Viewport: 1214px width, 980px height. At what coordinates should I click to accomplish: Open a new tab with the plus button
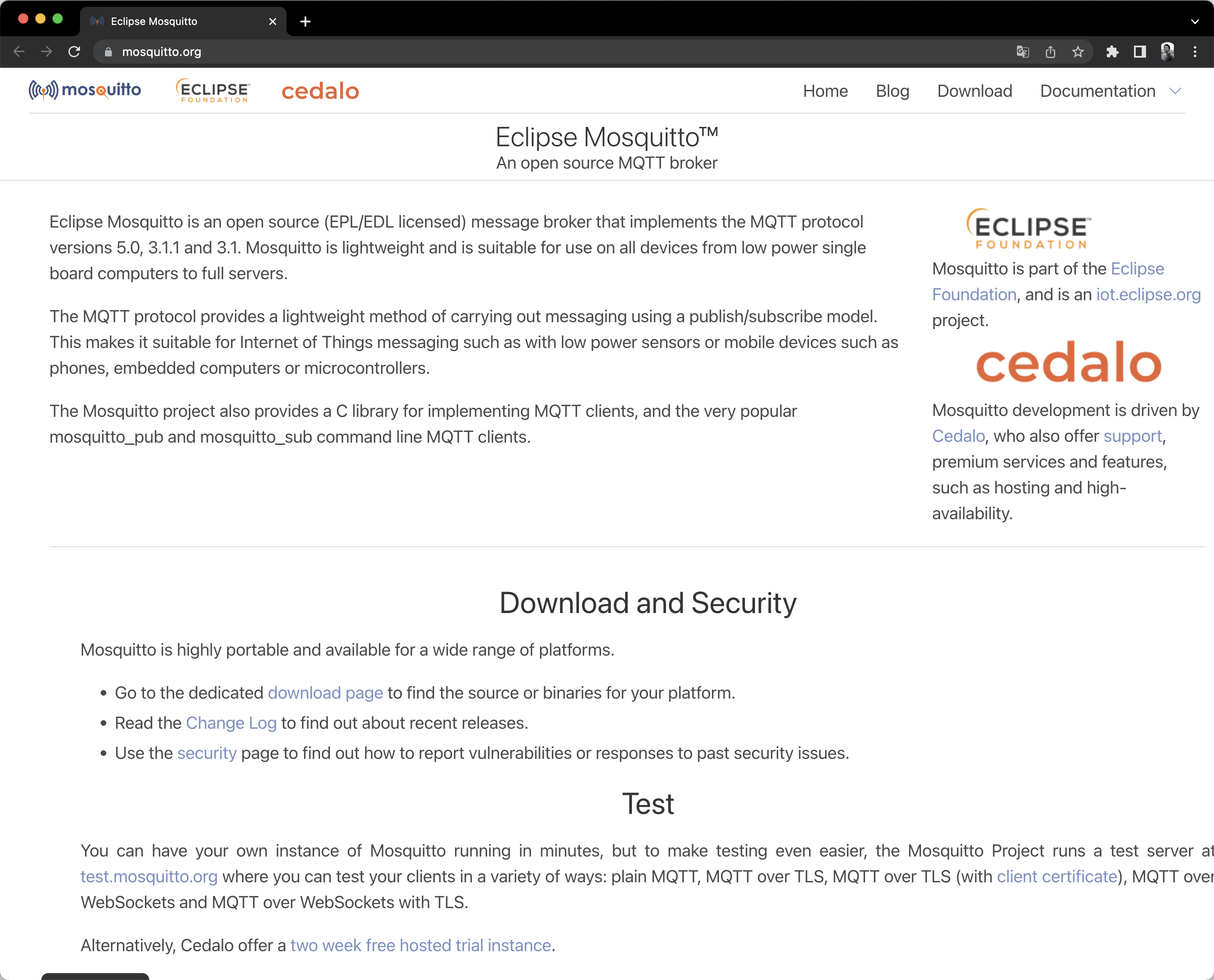pos(305,22)
